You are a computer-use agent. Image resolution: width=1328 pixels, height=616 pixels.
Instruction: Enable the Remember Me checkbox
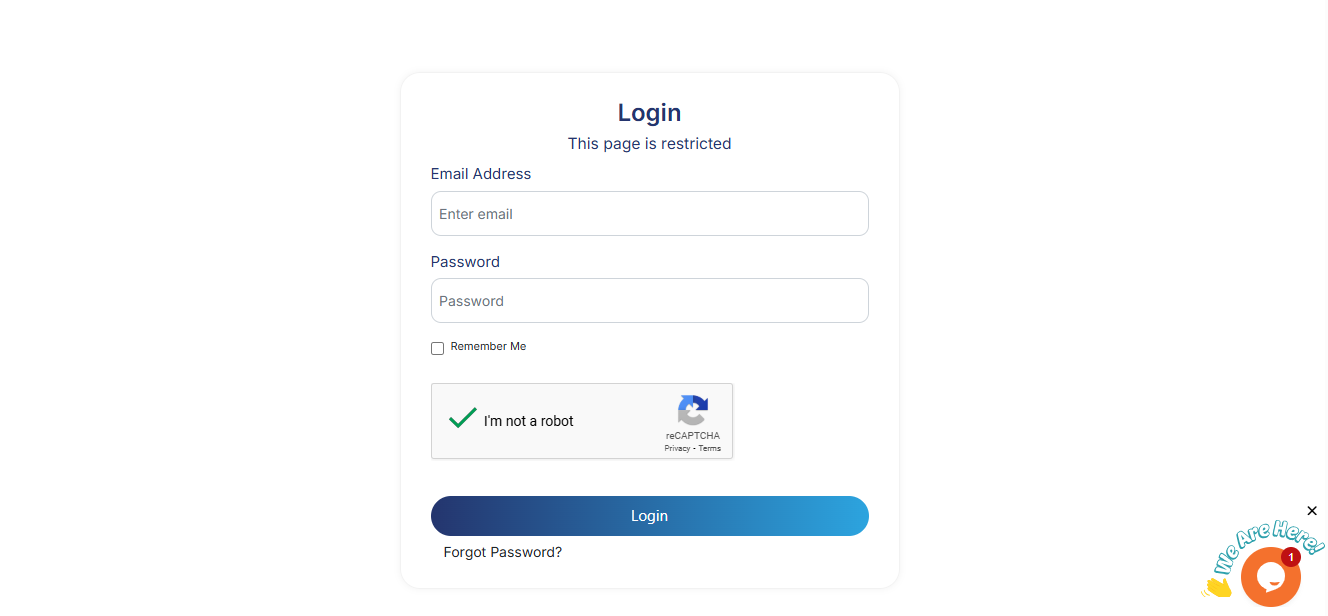point(438,348)
